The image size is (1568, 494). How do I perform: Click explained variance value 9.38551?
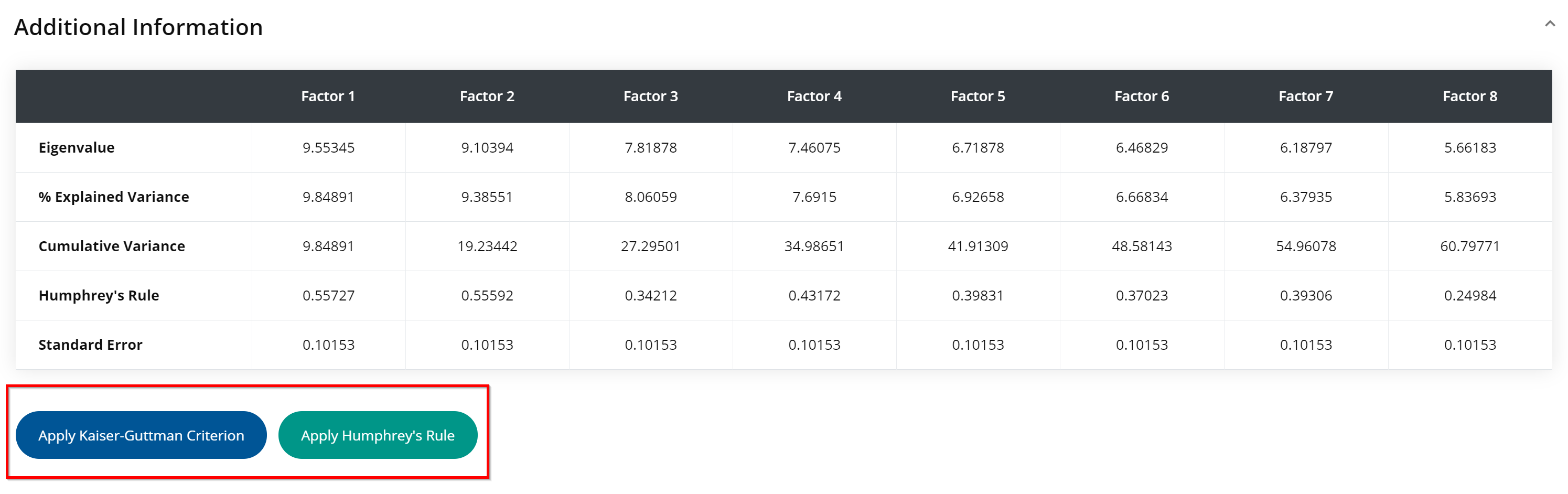click(487, 197)
